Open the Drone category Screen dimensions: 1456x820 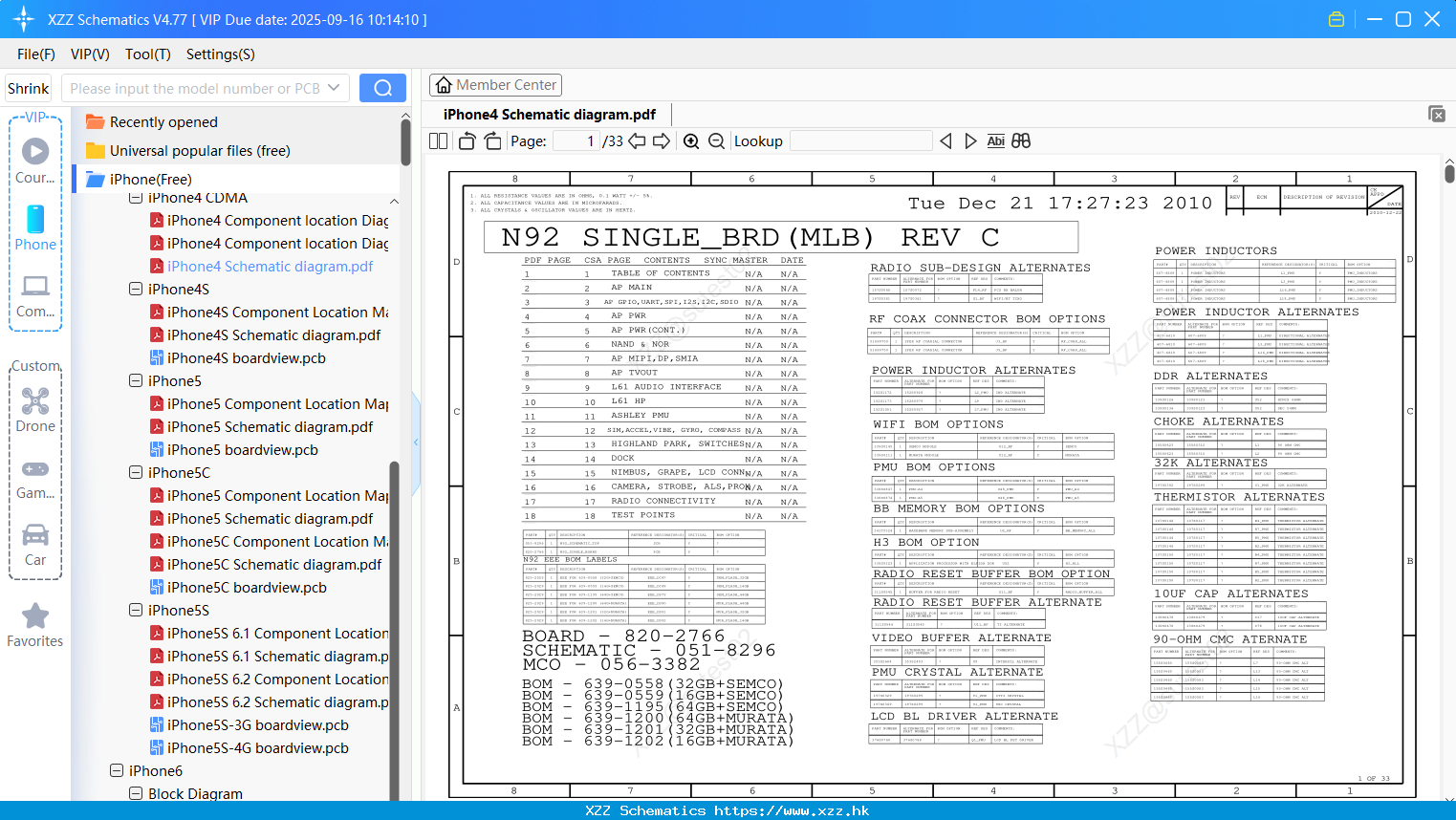tap(35, 400)
